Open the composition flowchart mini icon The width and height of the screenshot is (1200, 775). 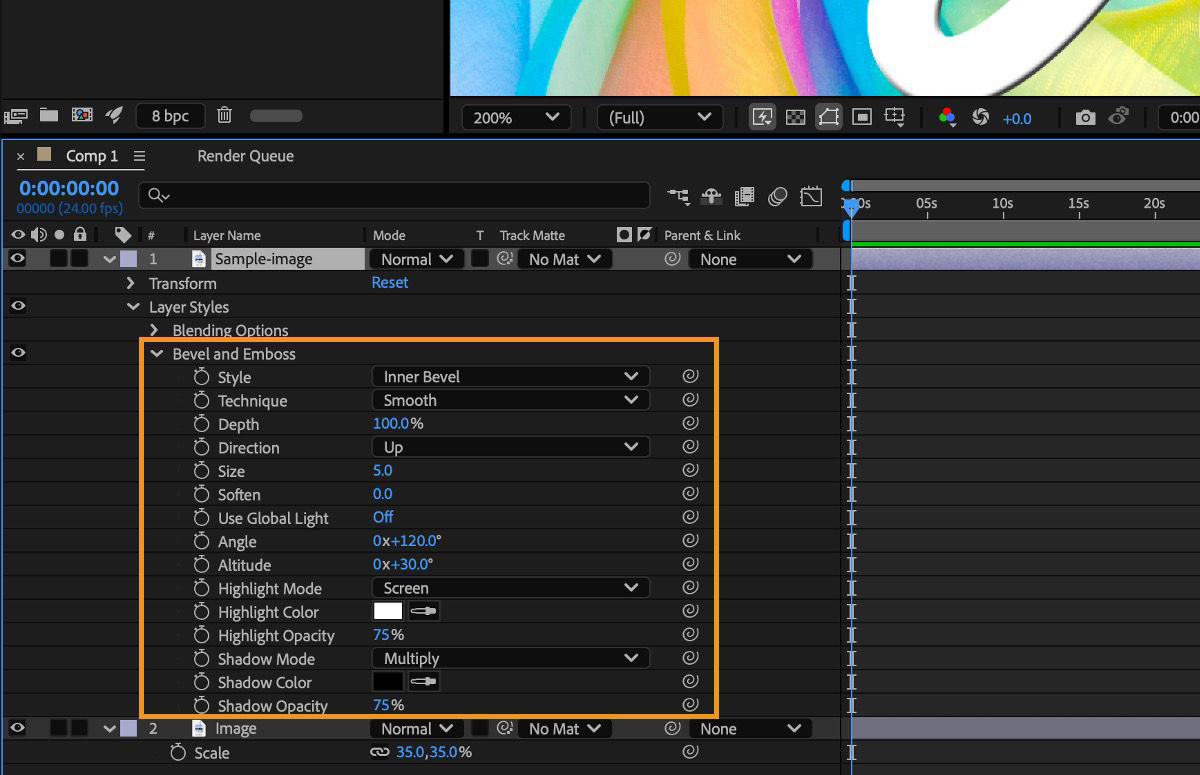(x=679, y=196)
